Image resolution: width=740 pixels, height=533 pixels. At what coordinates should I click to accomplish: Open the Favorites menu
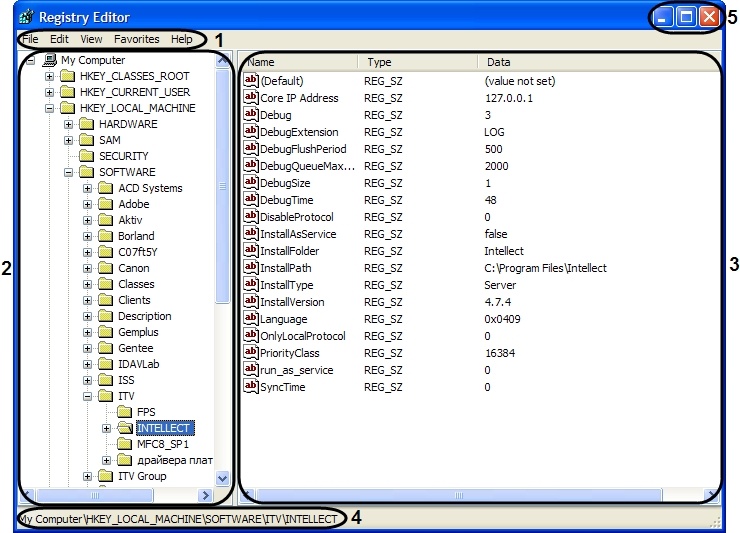click(137, 39)
